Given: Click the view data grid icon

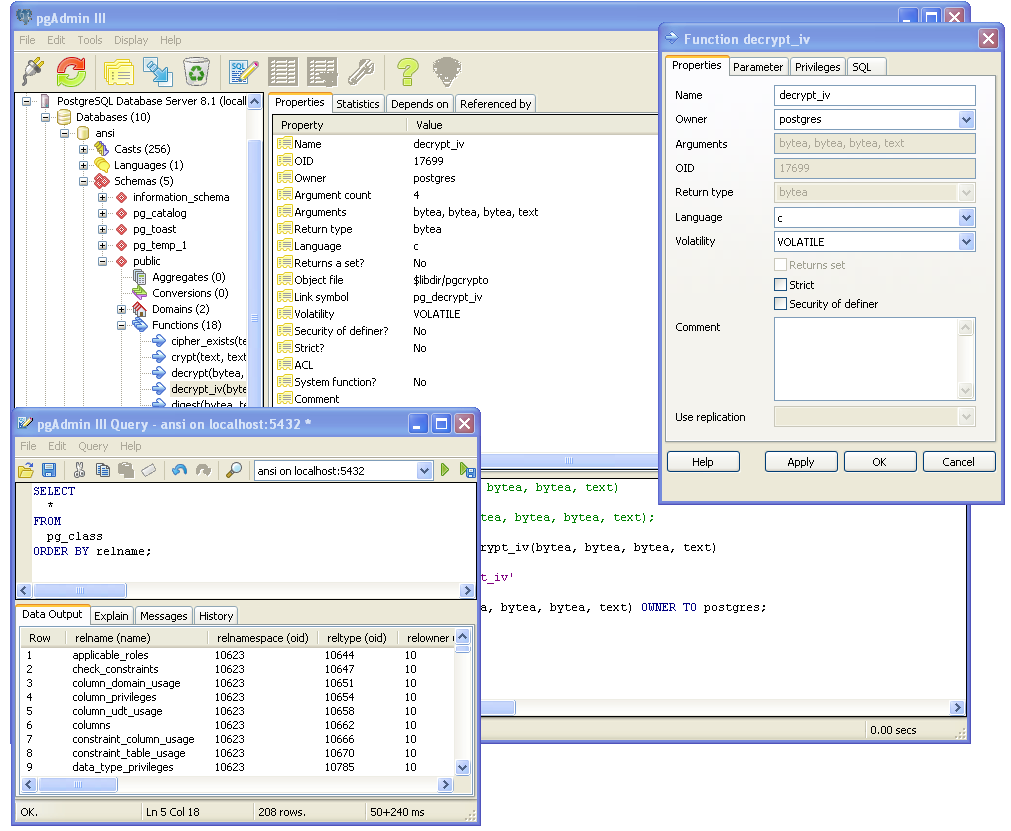Looking at the screenshot, I should (282, 72).
